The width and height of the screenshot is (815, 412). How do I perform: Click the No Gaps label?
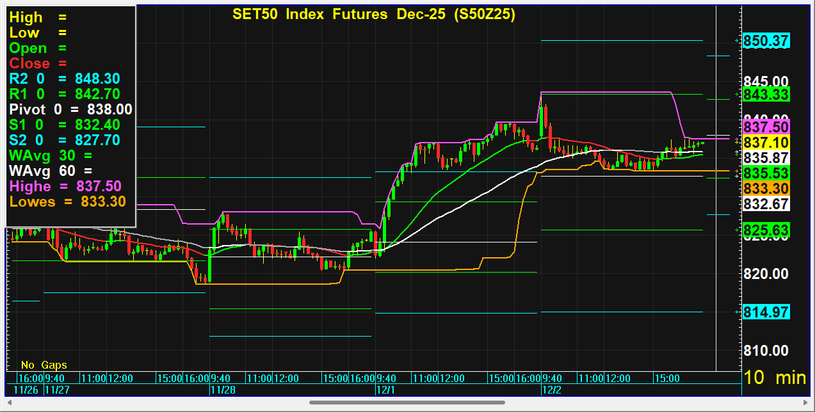[41, 363]
